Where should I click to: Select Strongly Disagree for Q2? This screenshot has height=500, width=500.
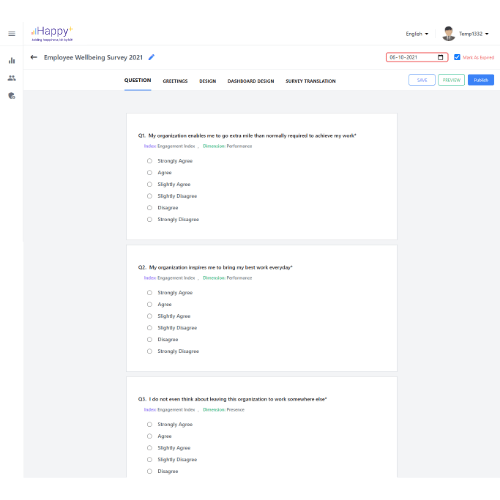tap(149, 351)
